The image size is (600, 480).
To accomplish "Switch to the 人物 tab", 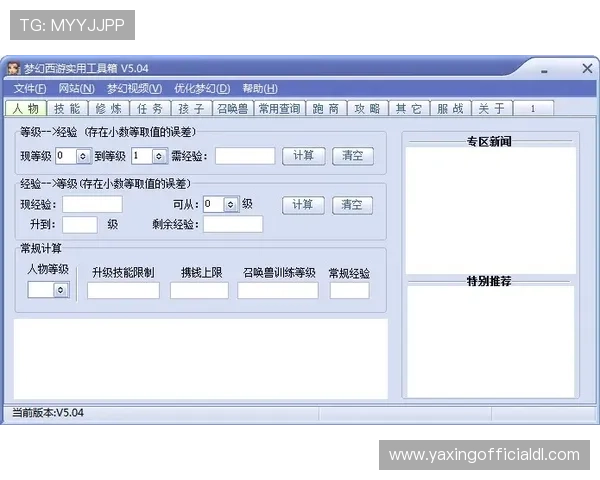I will tap(26, 109).
